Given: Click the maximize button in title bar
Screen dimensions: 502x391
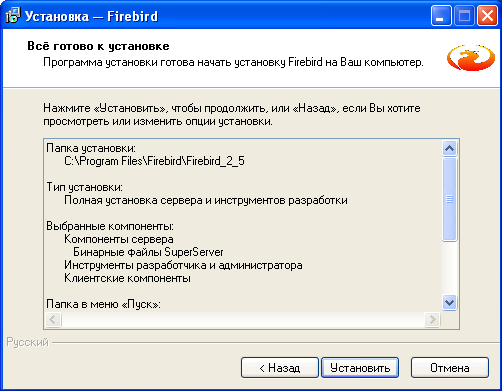Looking at the screenshot, I should [x=464, y=16].
